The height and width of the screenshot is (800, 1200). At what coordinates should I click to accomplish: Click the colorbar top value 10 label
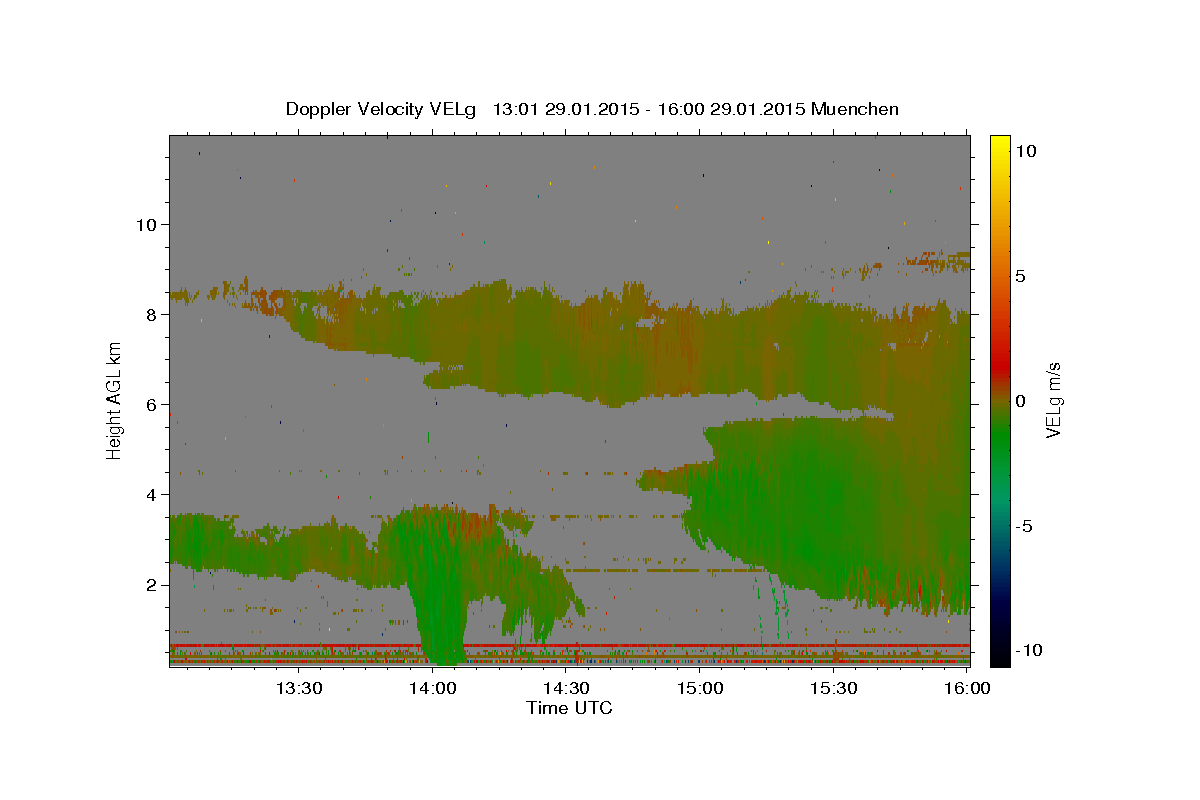point(1025,151)
